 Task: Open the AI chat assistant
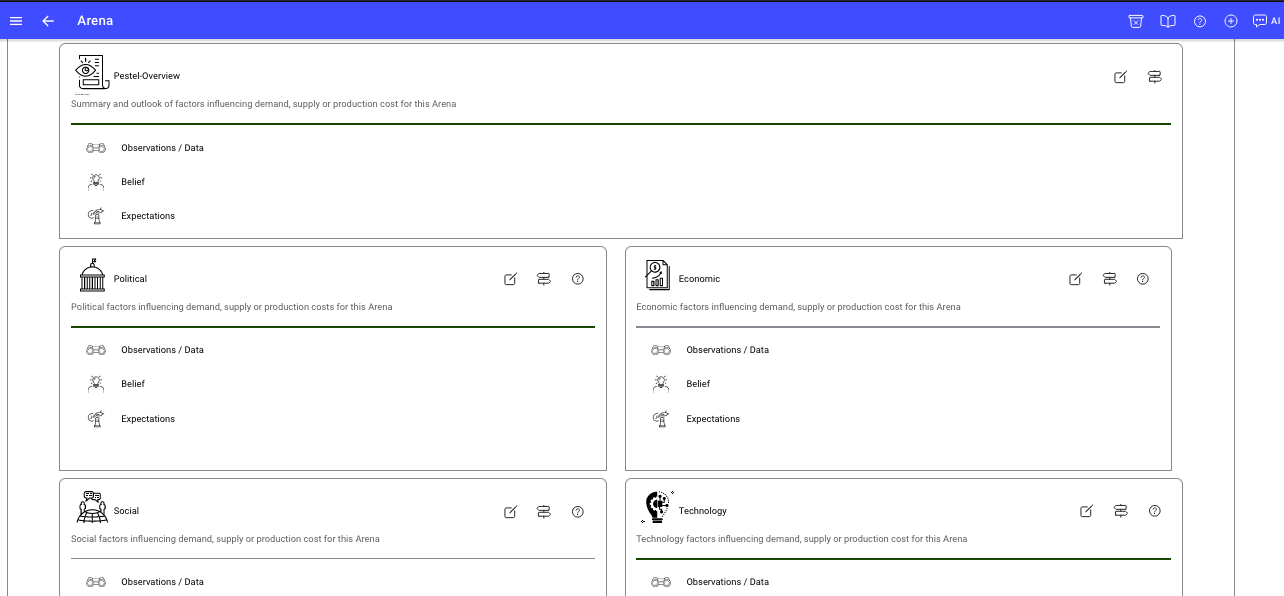click(1266, 21)
